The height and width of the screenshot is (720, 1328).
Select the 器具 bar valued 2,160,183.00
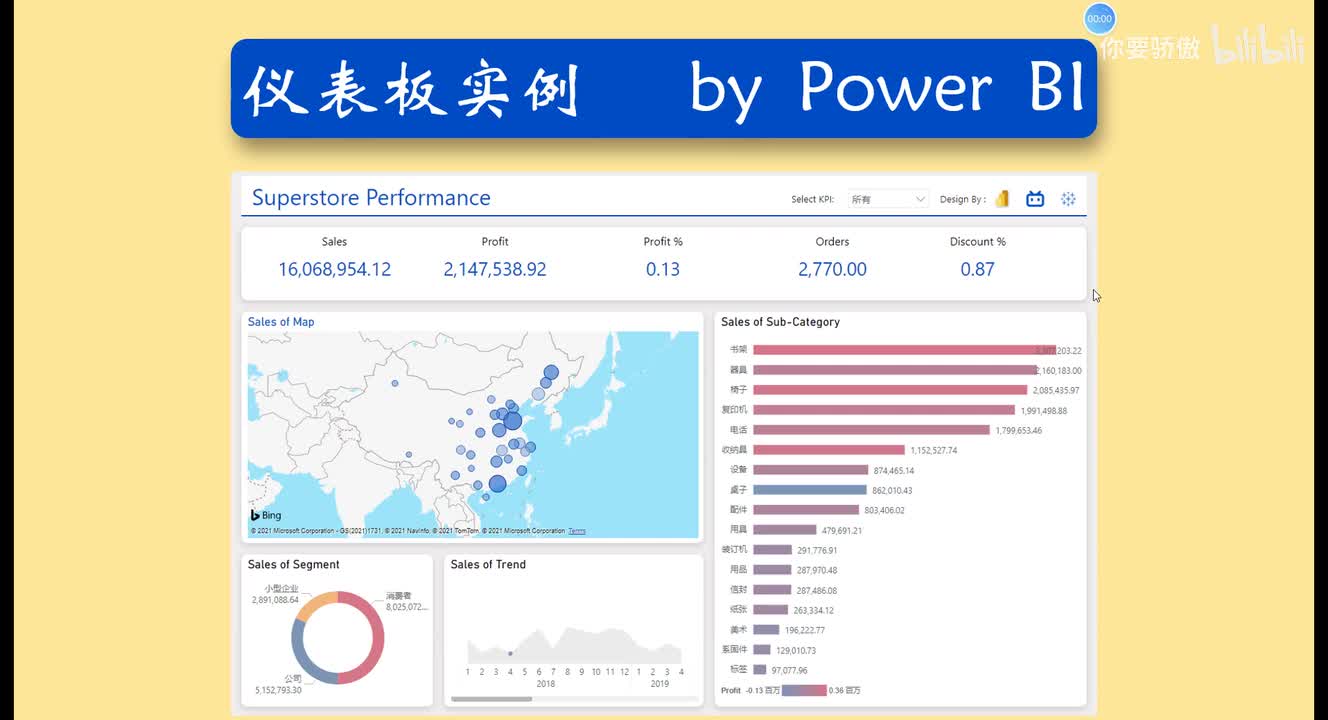click(x=895, y=370)
